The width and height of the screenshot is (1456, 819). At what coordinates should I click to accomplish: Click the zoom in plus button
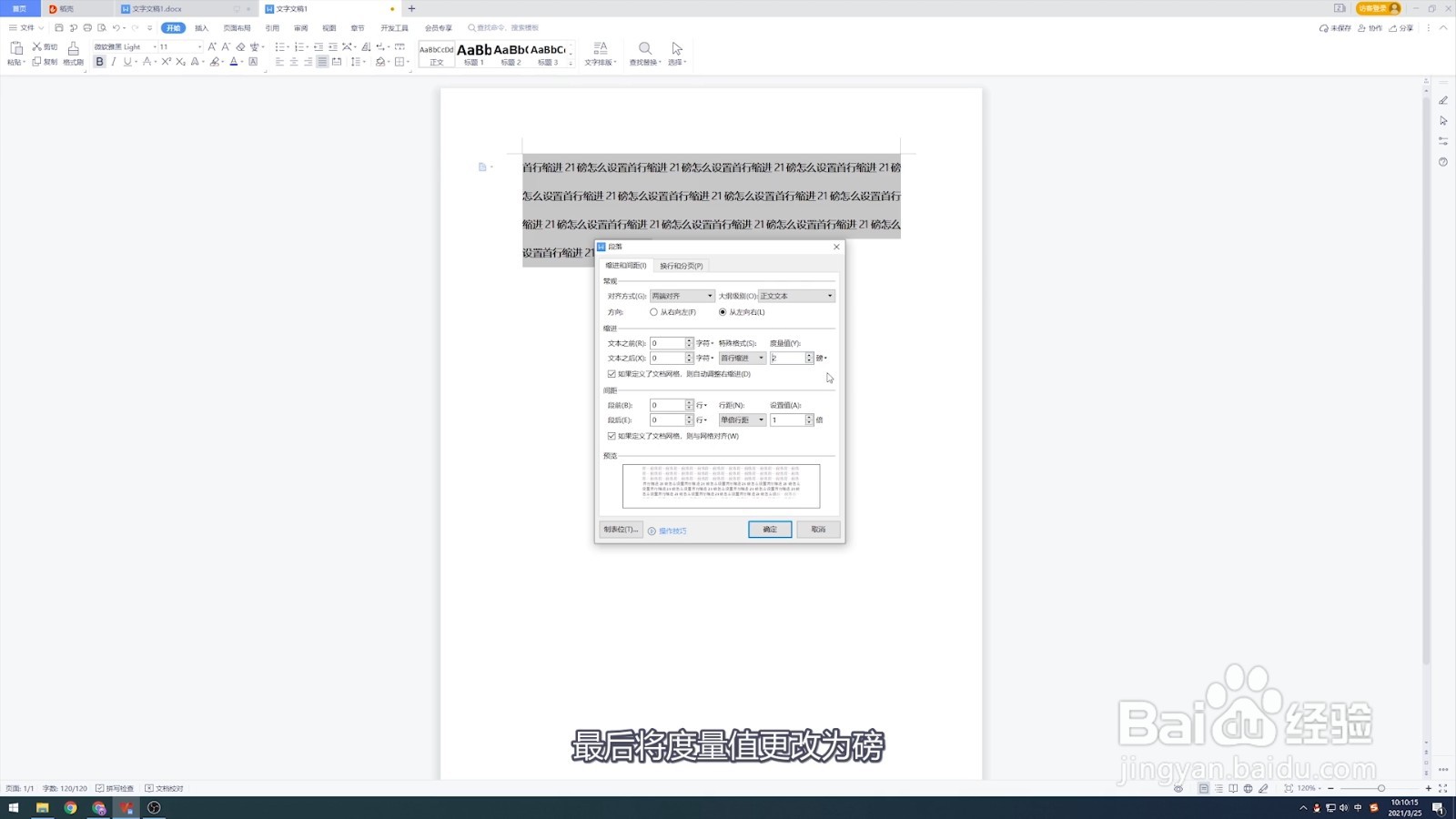[x=1428, y=788]
